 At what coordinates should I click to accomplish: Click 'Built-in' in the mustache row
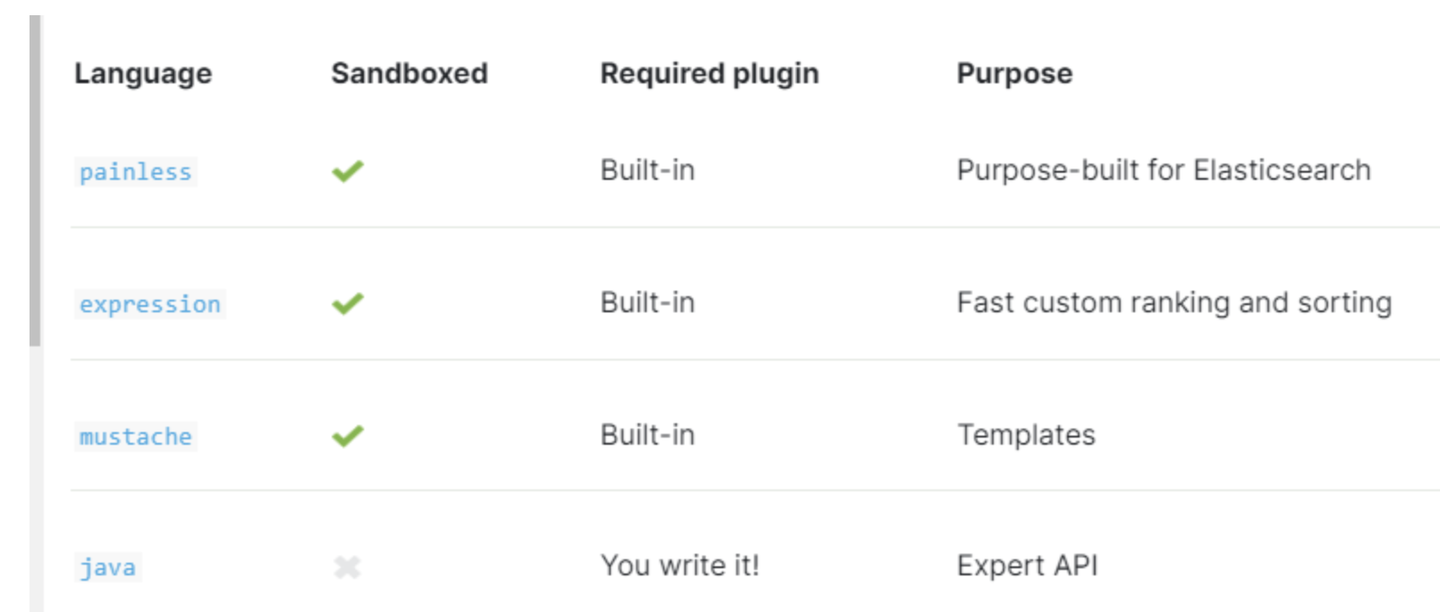[647, 435]
